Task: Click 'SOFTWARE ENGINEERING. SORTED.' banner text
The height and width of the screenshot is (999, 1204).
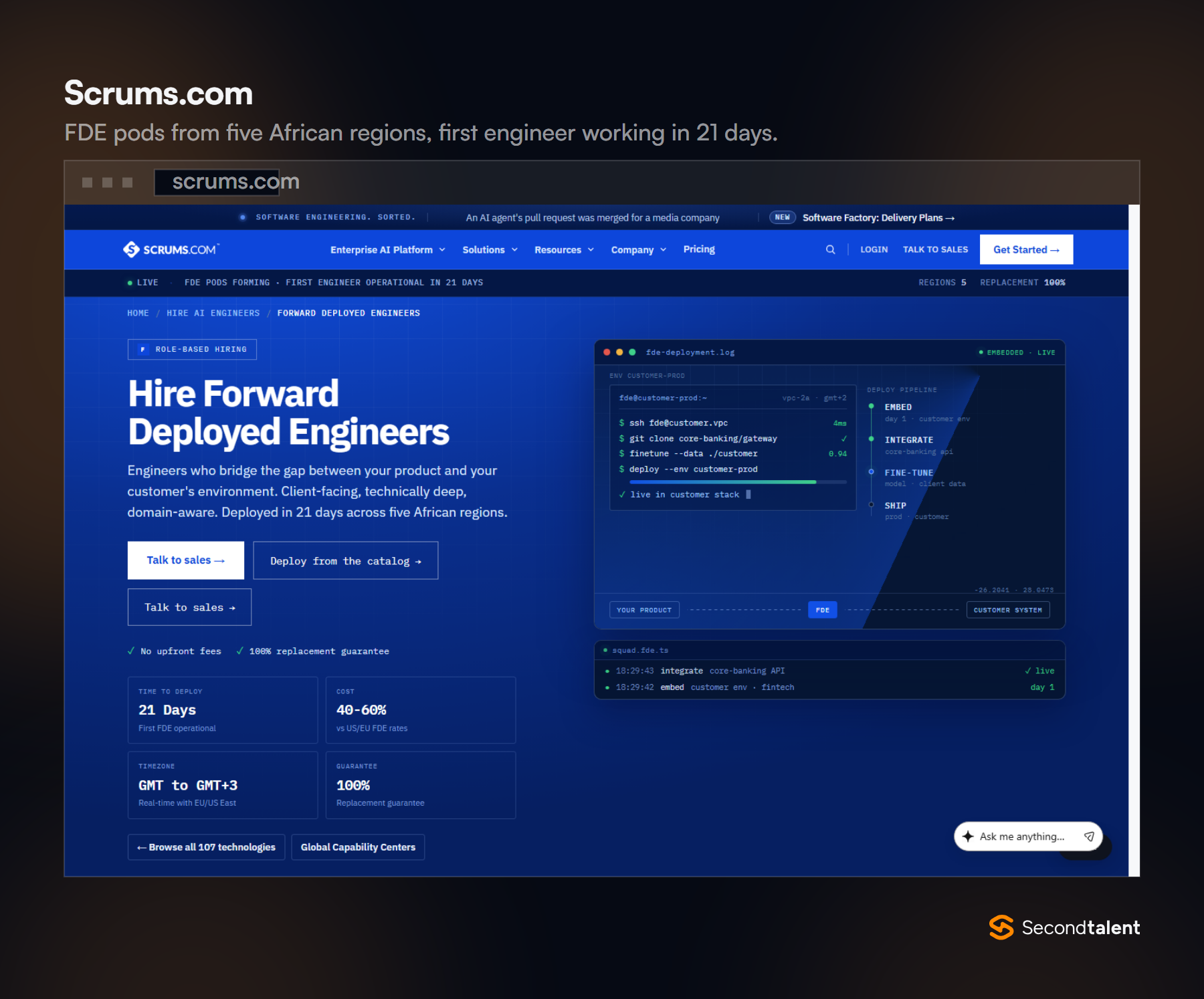Action: pos(335,217)
